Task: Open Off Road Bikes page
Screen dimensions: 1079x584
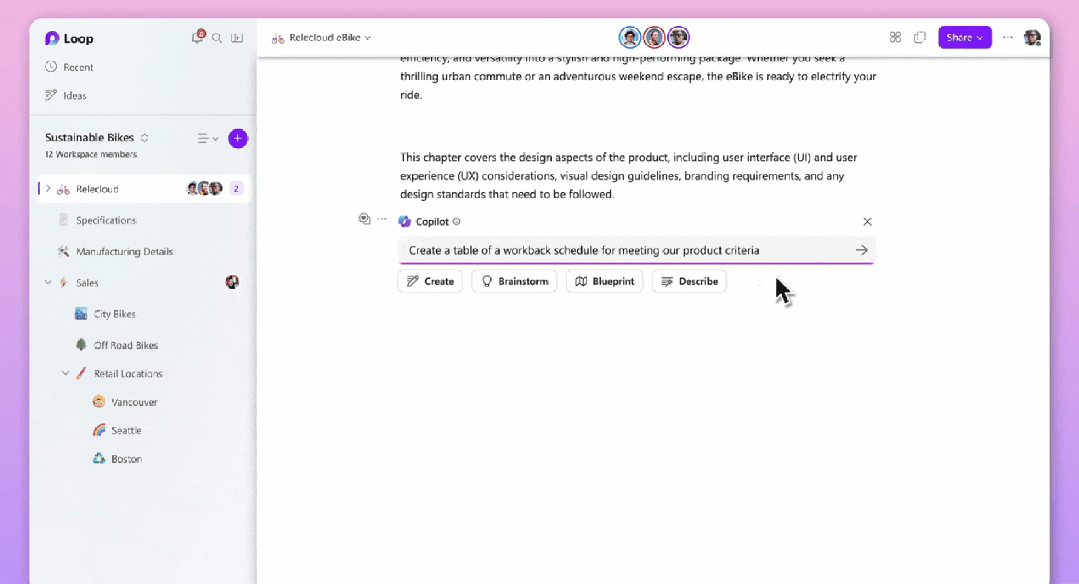Action: tap(126, 345)
